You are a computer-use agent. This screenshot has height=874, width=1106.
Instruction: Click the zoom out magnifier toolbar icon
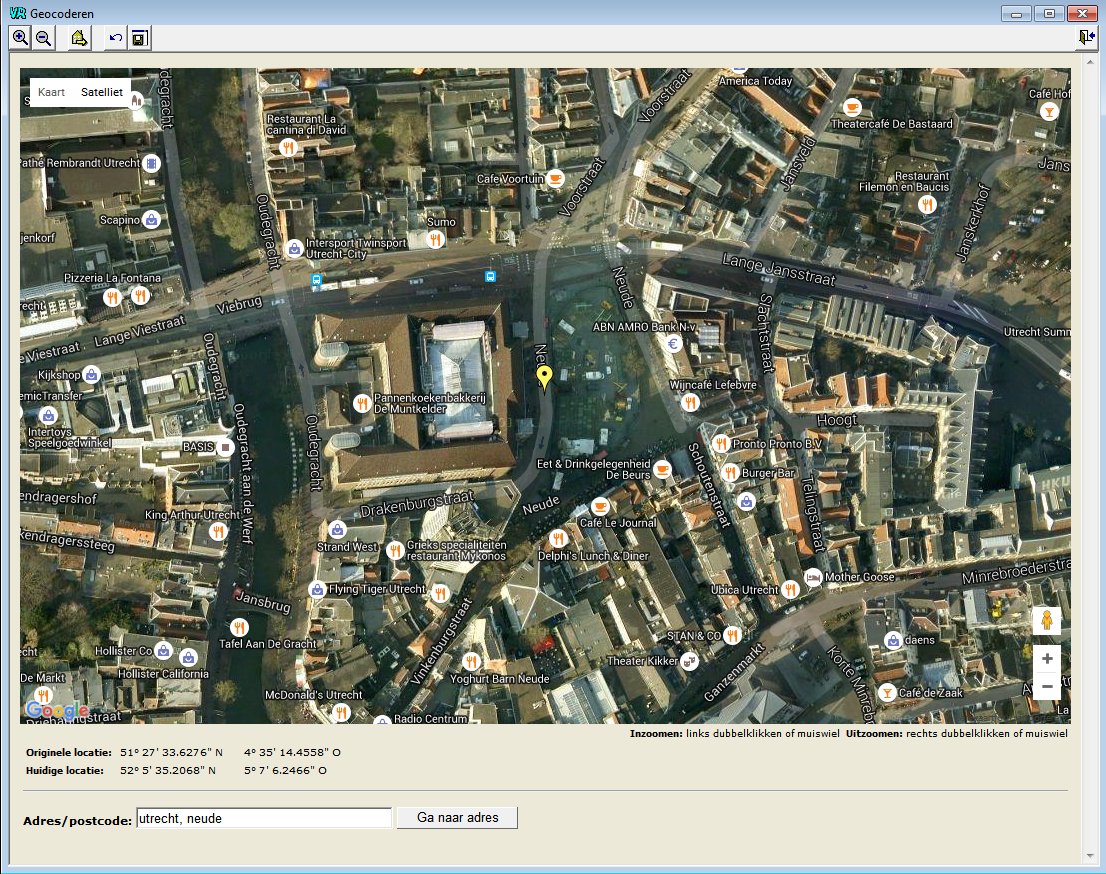pos(44,38)
